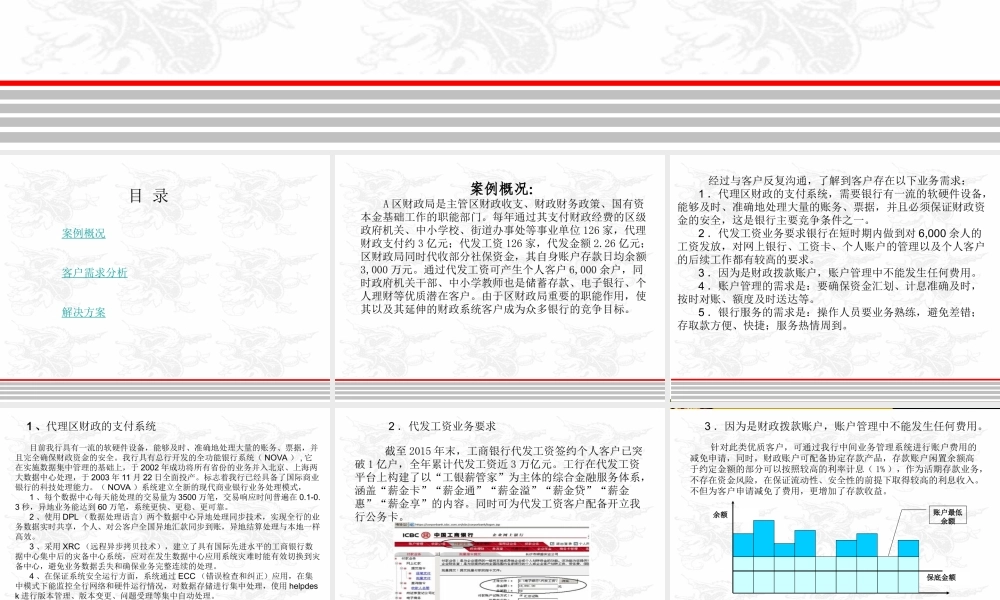The width and height of the screenshot is (1000, 600).
Task: Select the line 经过与客户反复沟通 on the needs slide
Action: coord(837,180)
